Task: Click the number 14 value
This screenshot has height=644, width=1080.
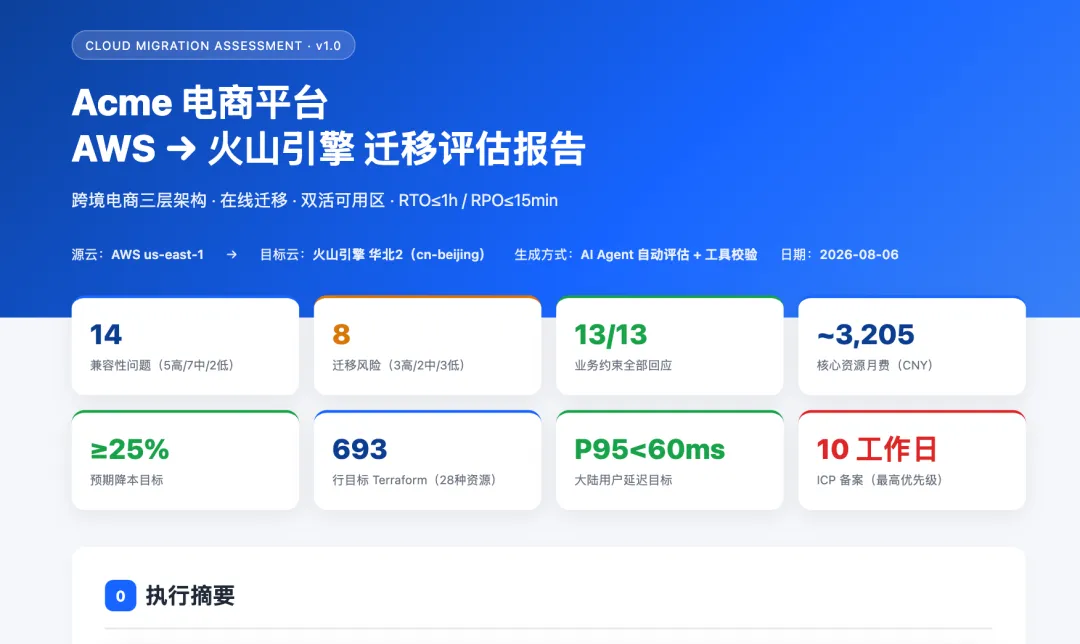Action: pos(106,335)
